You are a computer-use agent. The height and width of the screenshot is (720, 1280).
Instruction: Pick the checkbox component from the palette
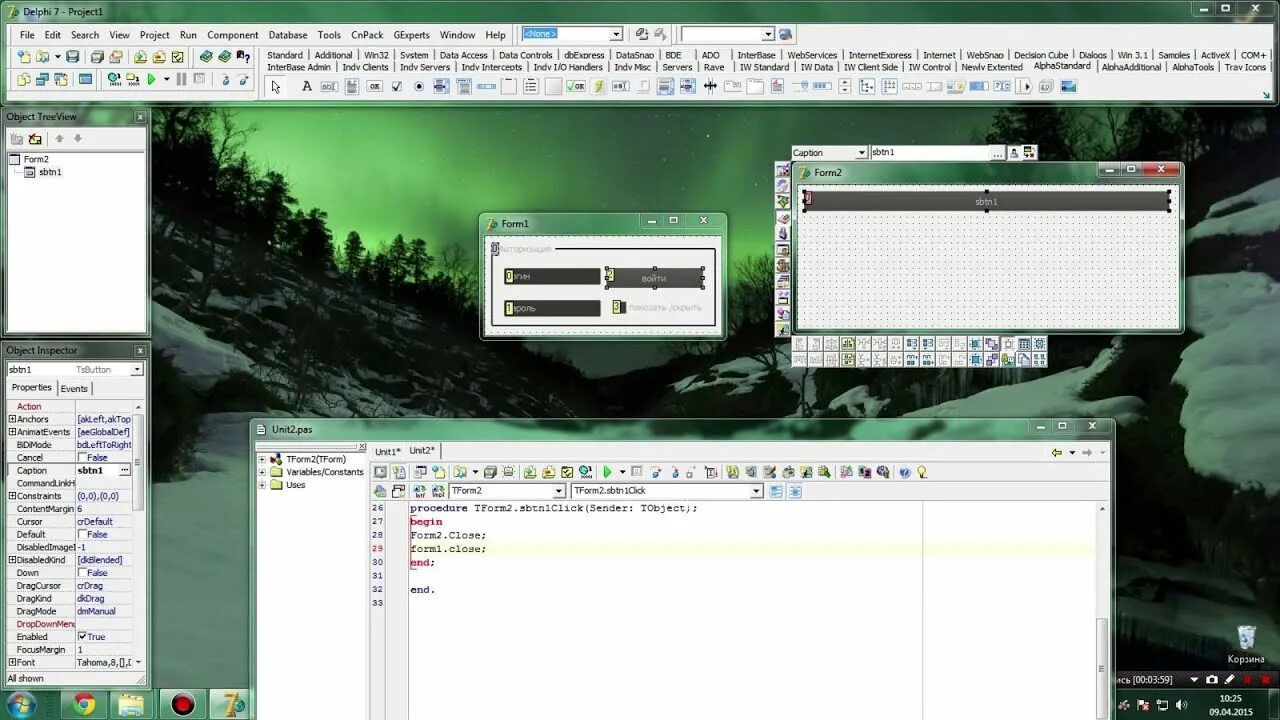tap(397, 87)
